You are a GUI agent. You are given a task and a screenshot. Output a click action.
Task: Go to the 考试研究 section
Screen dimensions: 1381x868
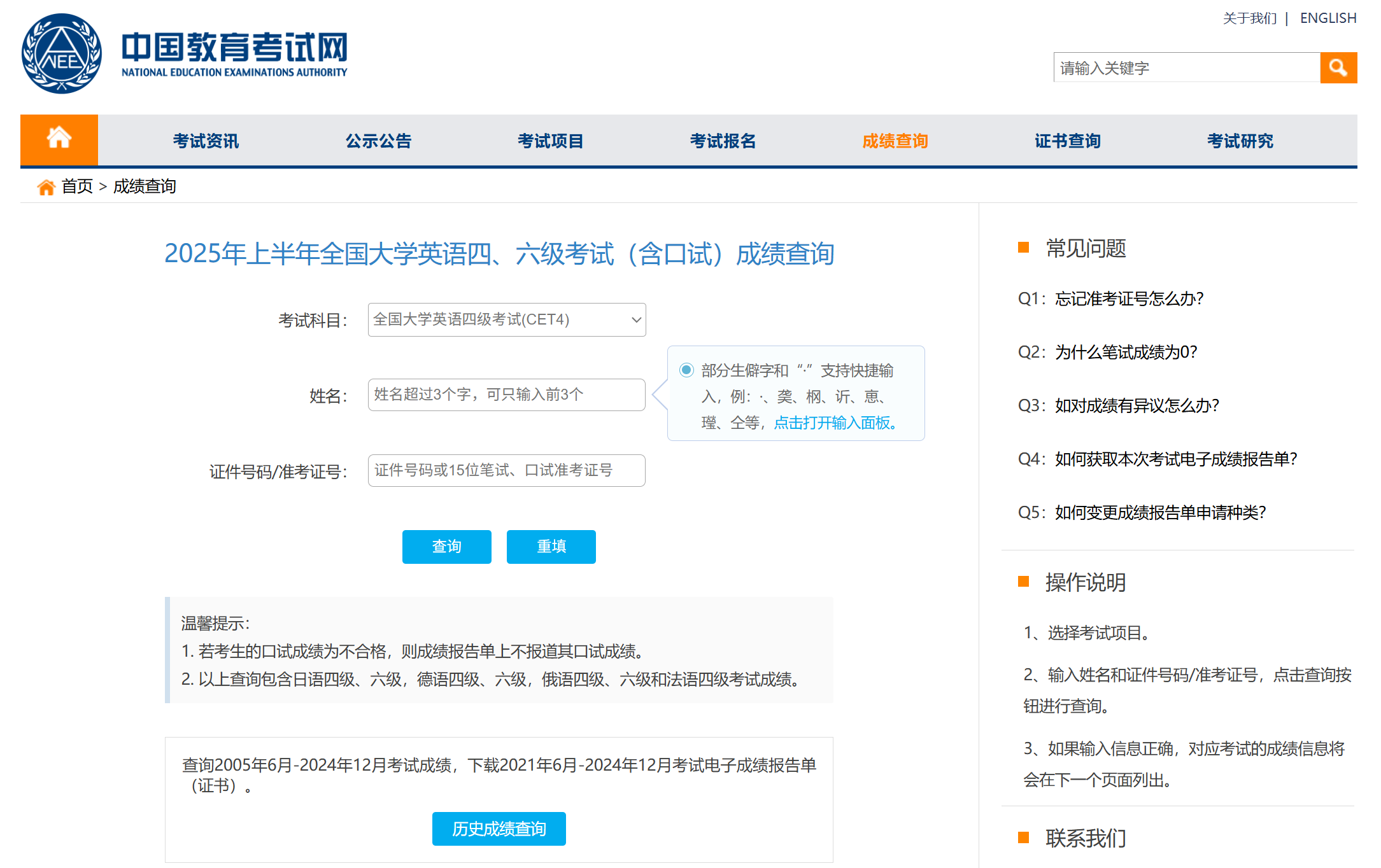pos(1240,141)
